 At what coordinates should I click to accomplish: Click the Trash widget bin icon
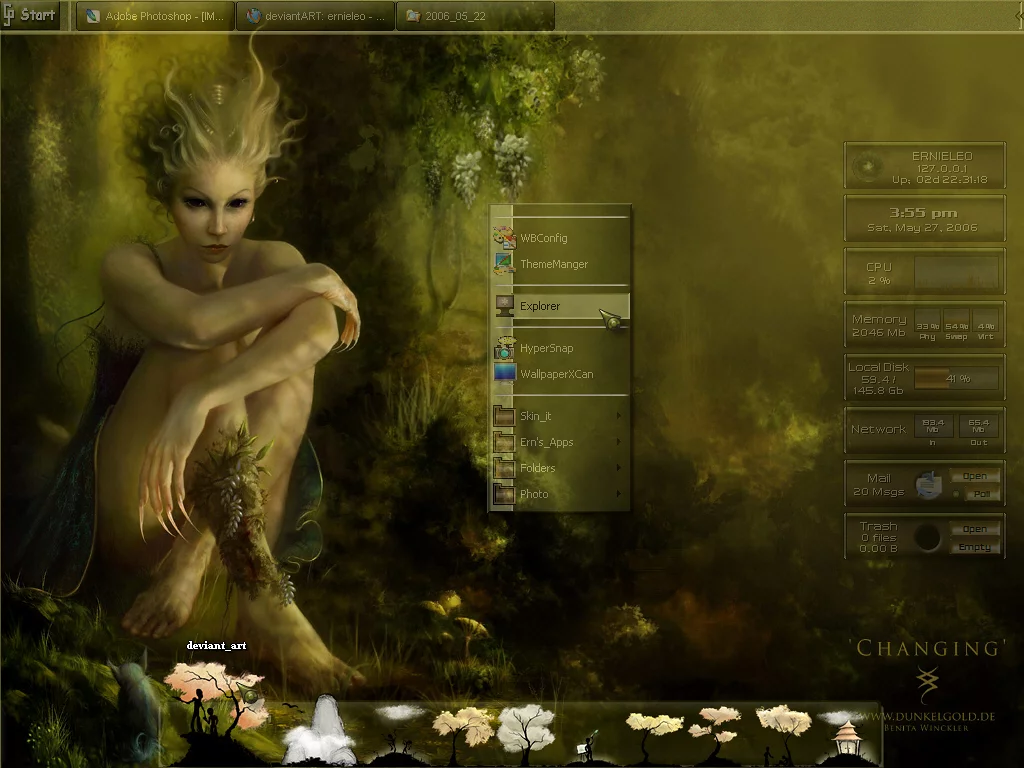[x=928, y=538]
